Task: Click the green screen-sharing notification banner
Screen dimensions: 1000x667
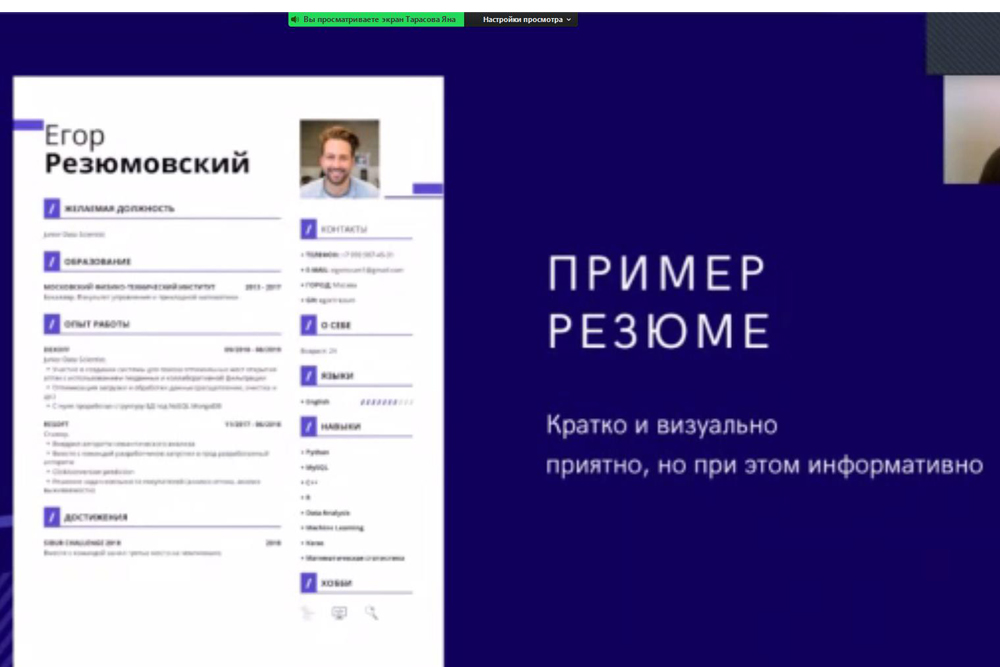Action: tap(378, 19)
